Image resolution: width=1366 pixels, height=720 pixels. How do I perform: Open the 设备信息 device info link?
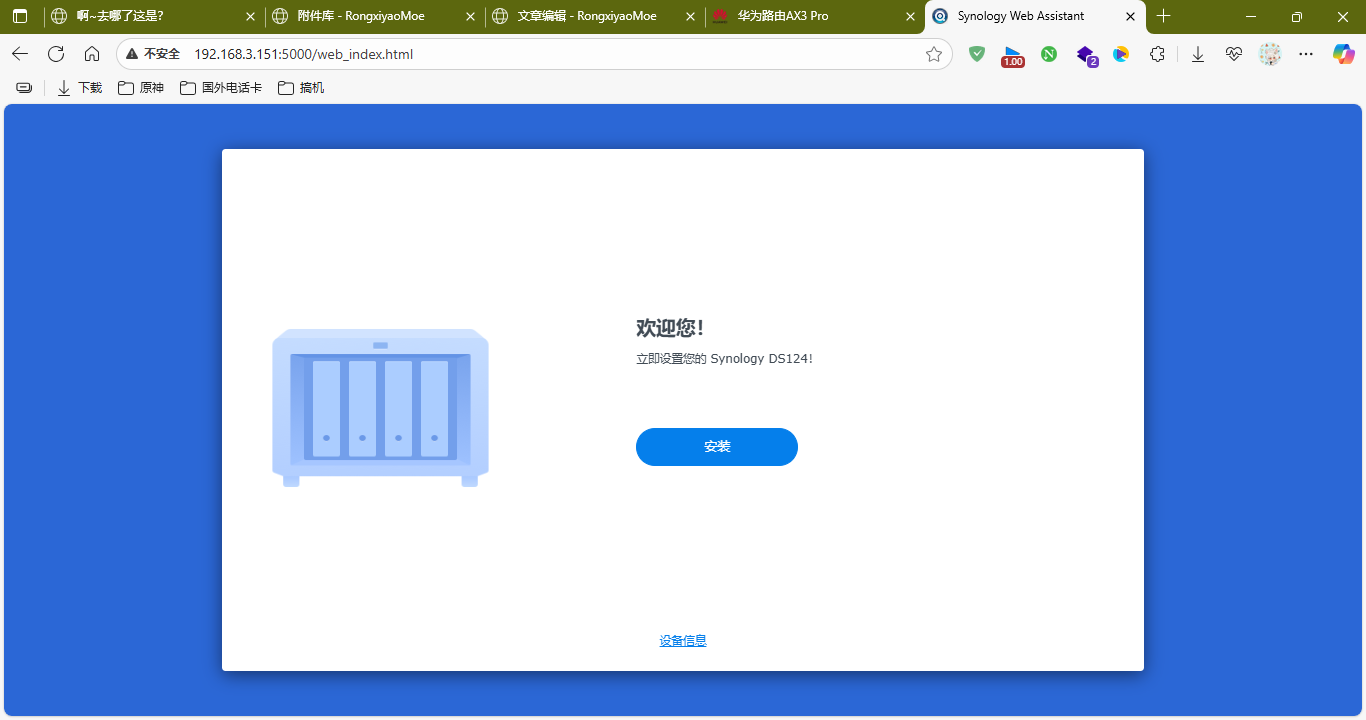pos(683,641)
